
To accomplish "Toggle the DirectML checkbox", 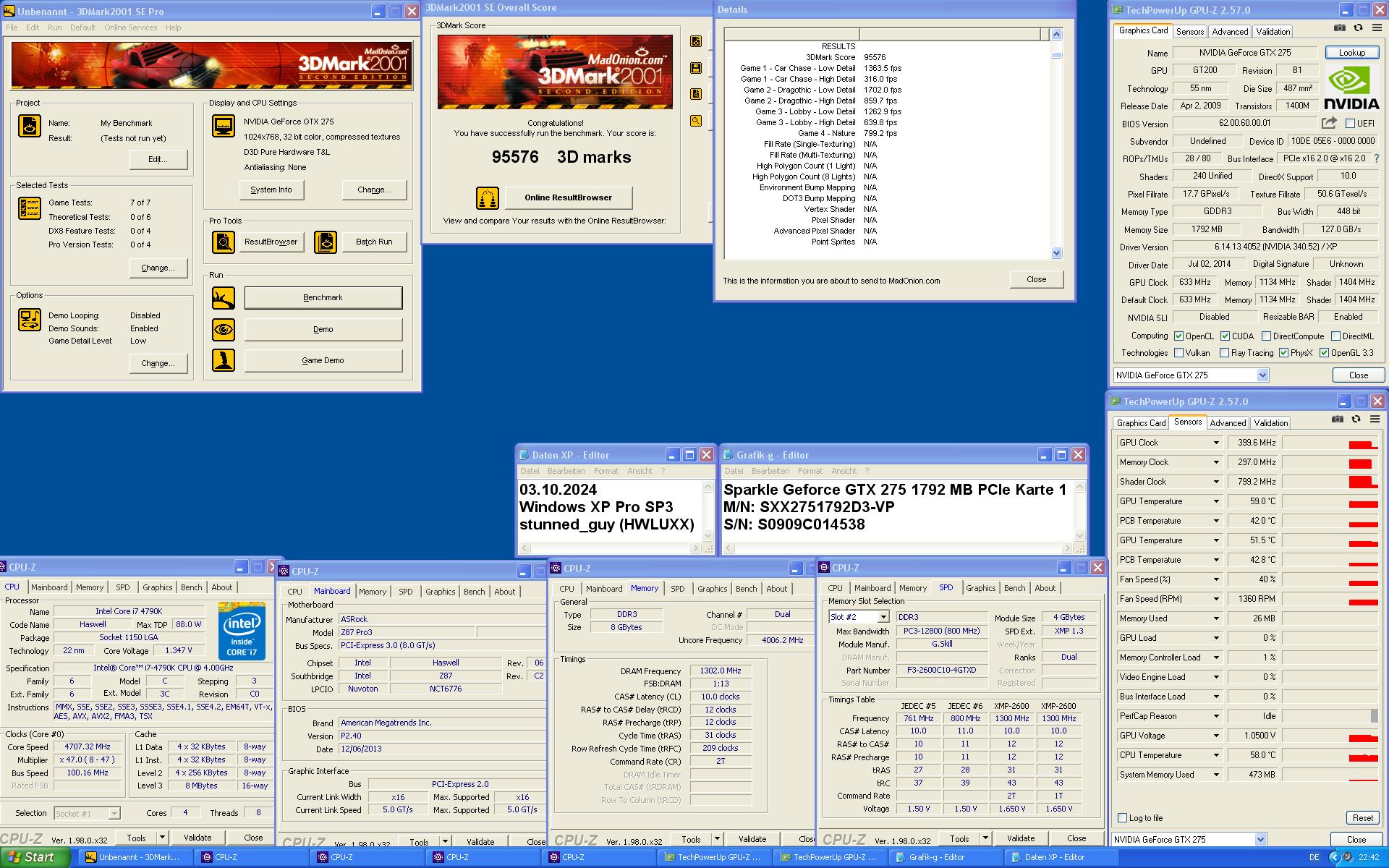I will (1336, 336).
